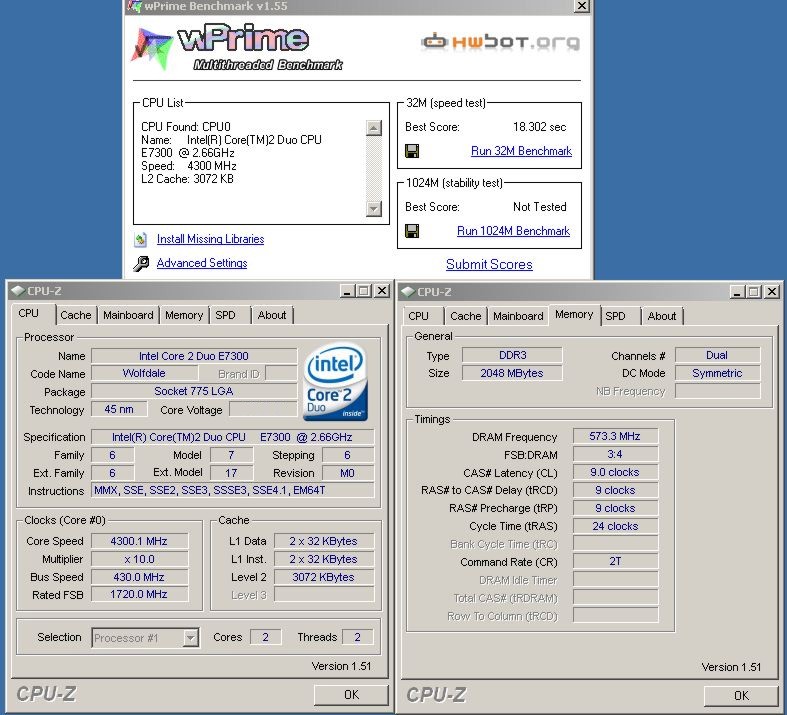787x715 pixels.
Task: Click the CPU List scrollbar track
Action: [x=374, y=168]
